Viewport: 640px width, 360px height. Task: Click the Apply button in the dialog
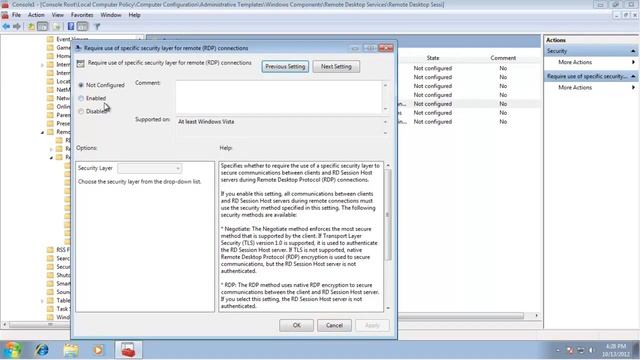pos(372,325)
